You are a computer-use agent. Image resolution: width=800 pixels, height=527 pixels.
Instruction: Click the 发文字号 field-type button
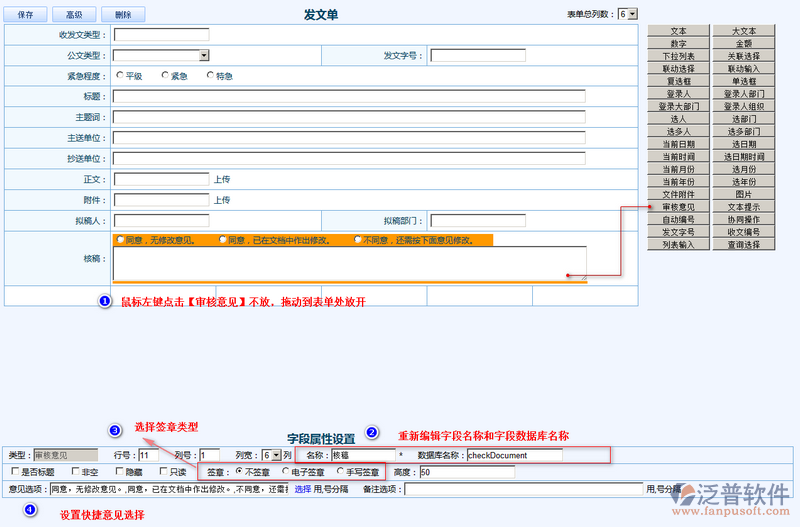pos(679,232)
